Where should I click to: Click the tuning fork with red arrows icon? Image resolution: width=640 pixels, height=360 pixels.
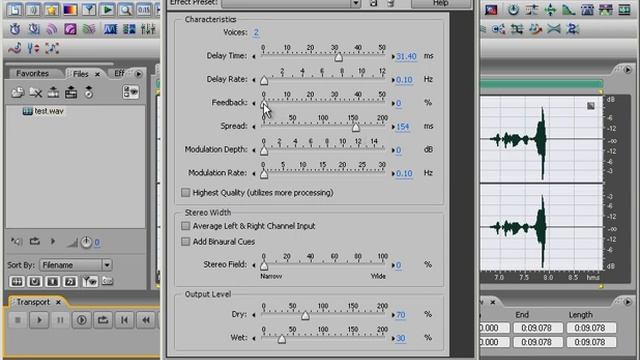[33, 48]
